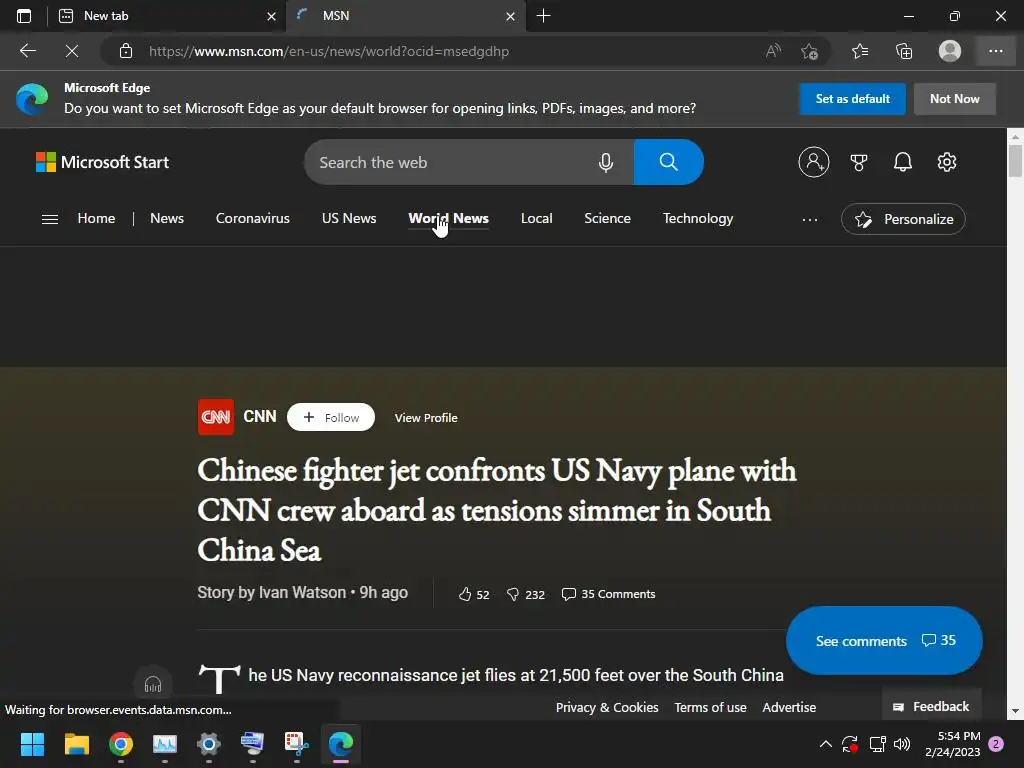The width and height of the screenshot is (1024, 768).
Task: Open Privacy & Cookies
Action: pos(607,707)
